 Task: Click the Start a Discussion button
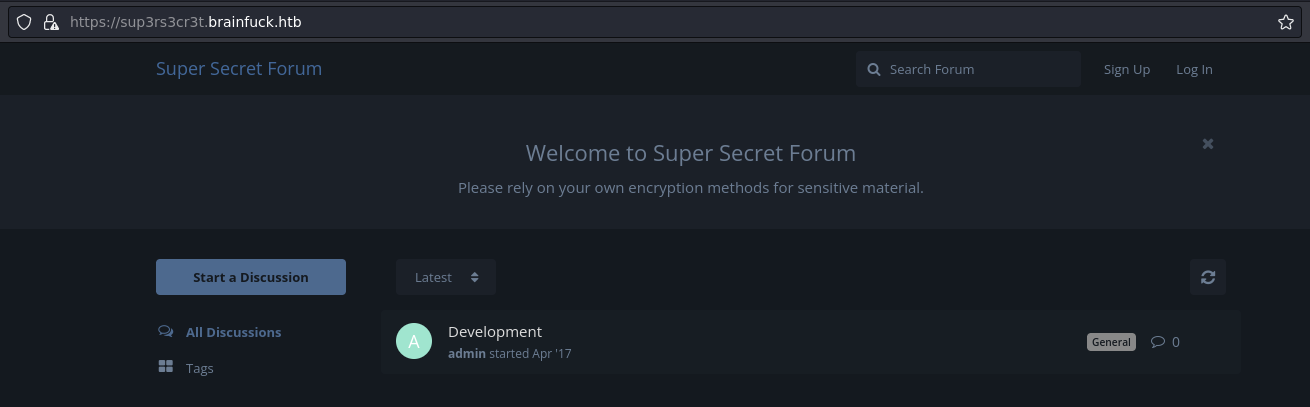point(251,277)
